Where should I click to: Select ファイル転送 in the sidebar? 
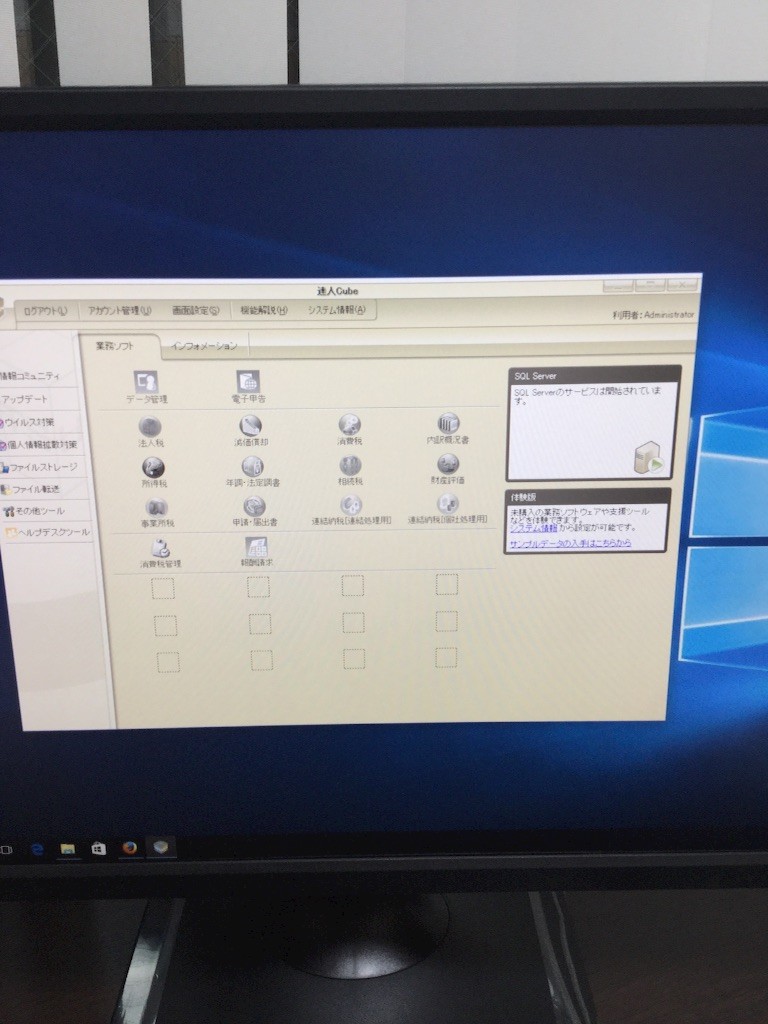[33, 488]
